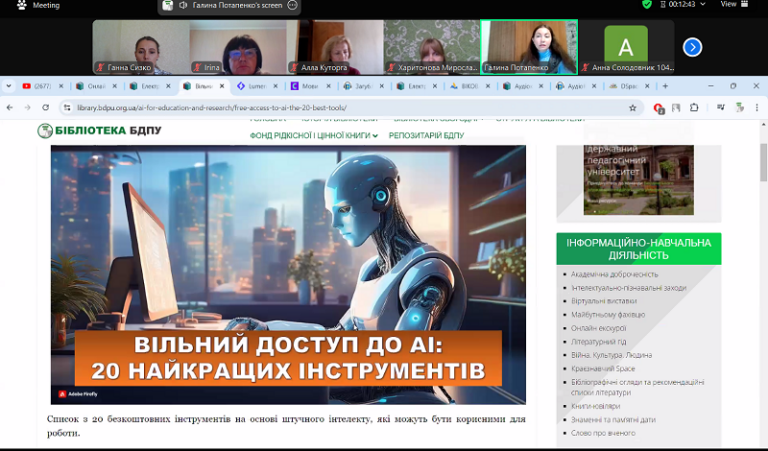Show next participants with the blue arrow

(x=692, y=47)
